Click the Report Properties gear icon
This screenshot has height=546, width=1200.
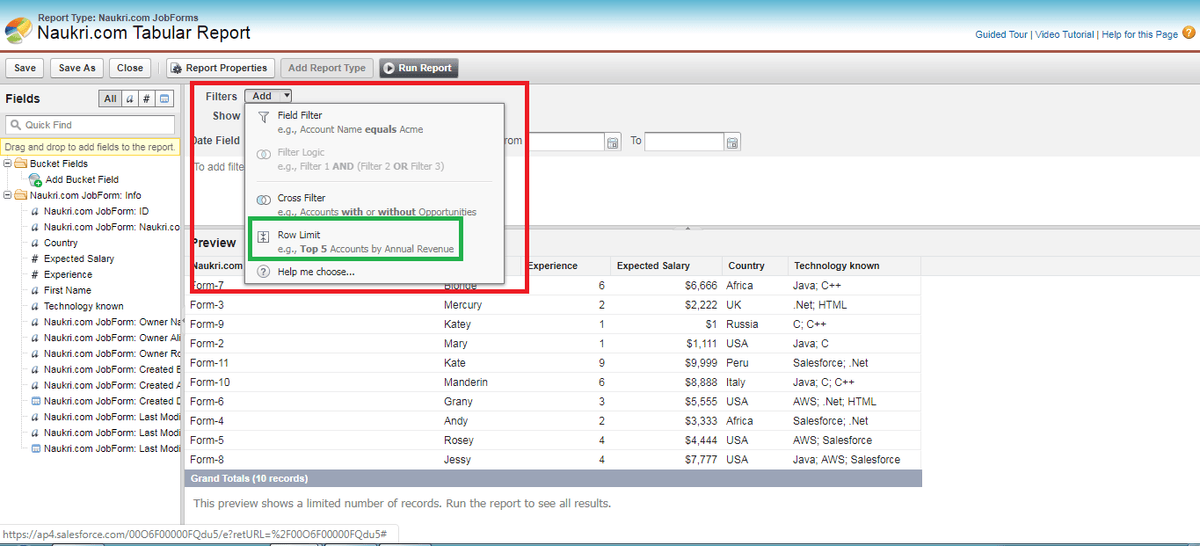pos(176,68)
